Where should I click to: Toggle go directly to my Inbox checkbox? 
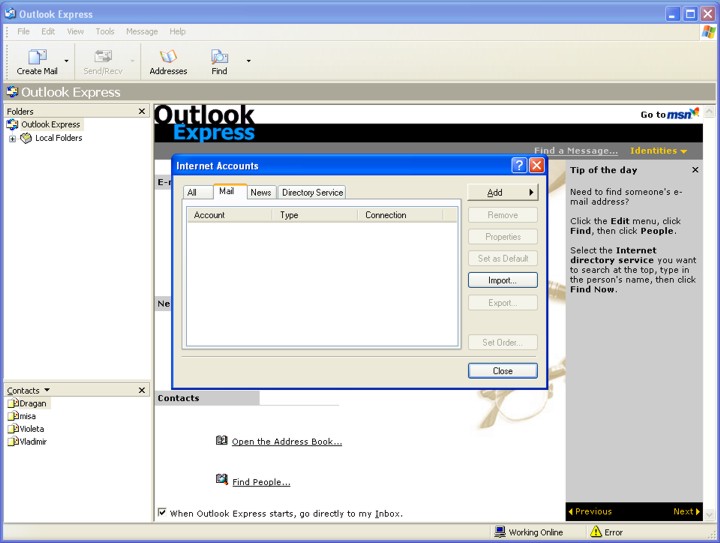click(162, 512)
